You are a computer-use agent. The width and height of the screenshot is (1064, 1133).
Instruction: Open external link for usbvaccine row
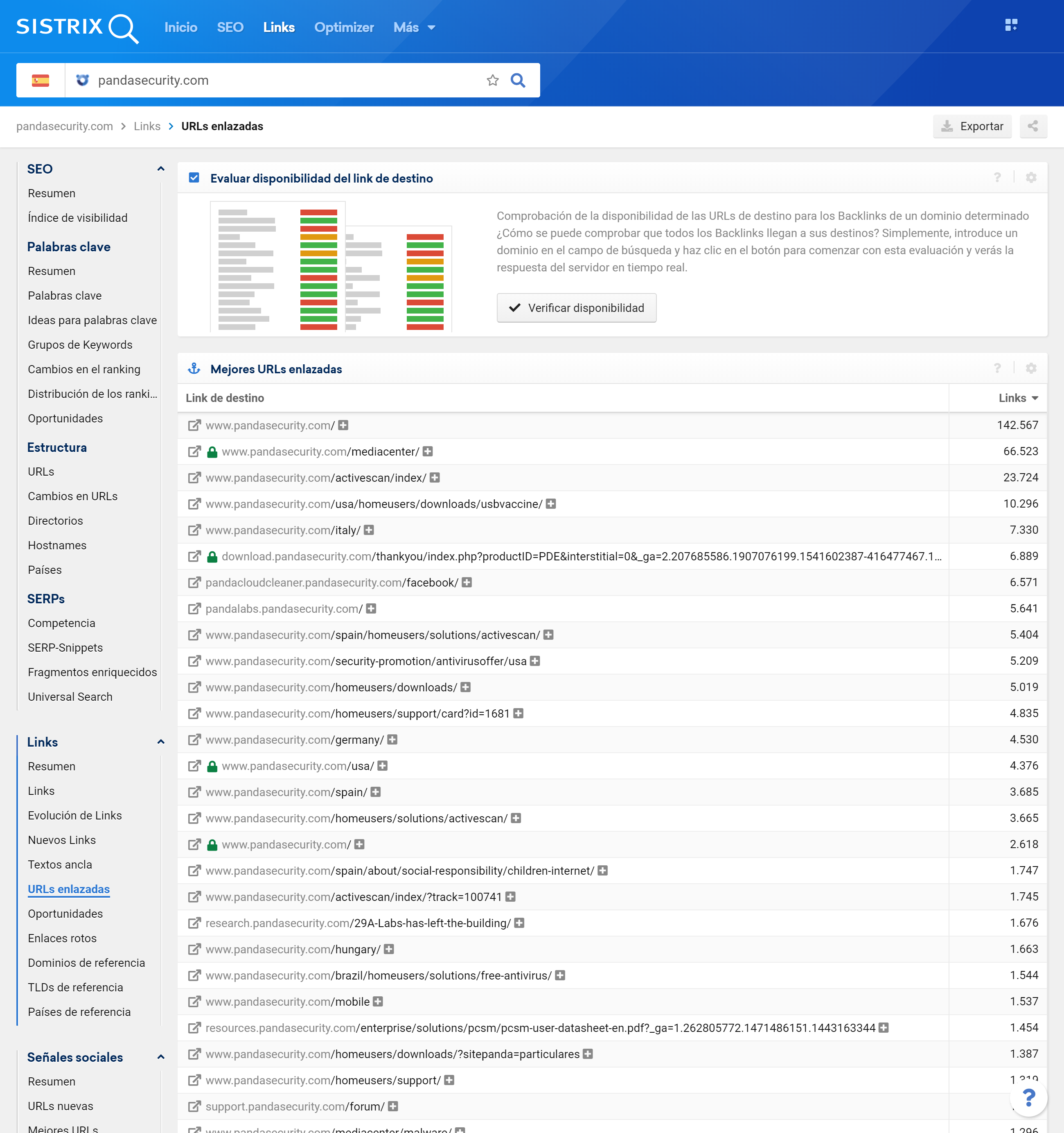(x=194, y=504)
